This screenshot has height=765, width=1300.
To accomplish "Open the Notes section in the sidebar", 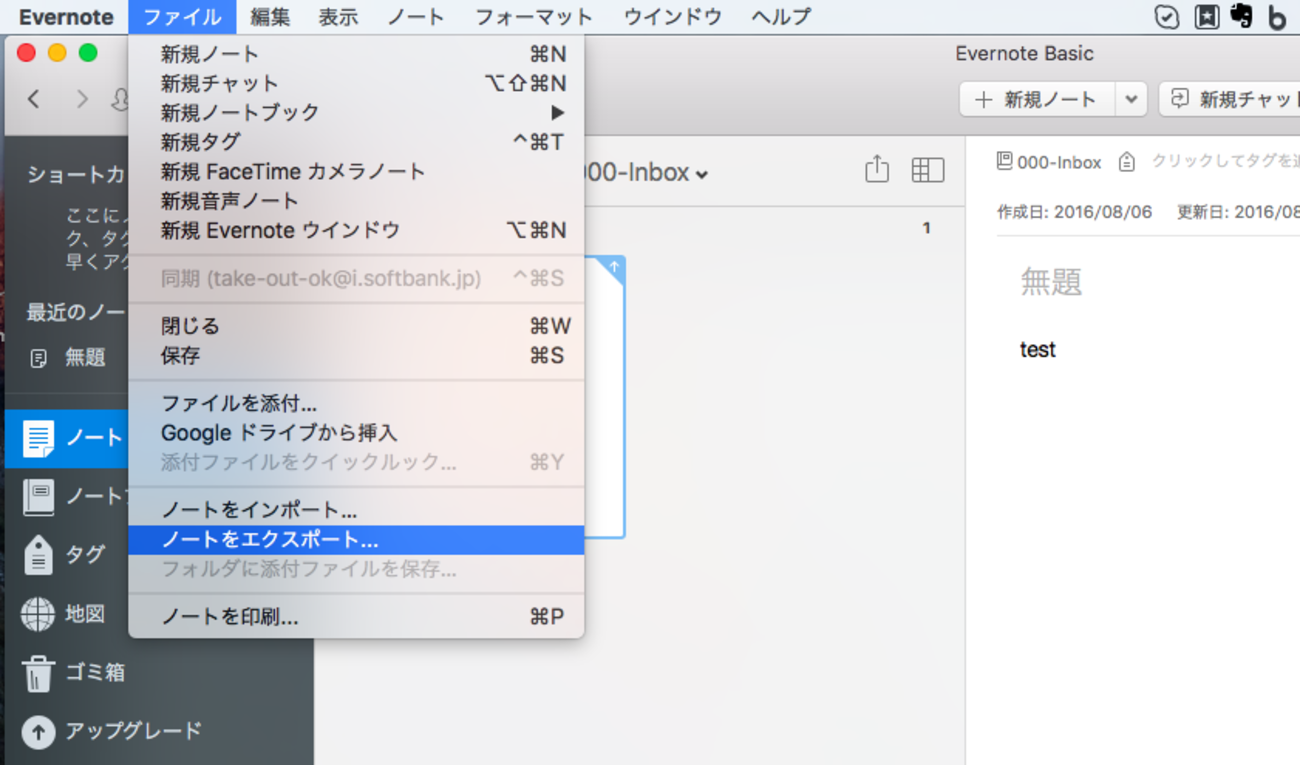I will [x=66, y=438].
